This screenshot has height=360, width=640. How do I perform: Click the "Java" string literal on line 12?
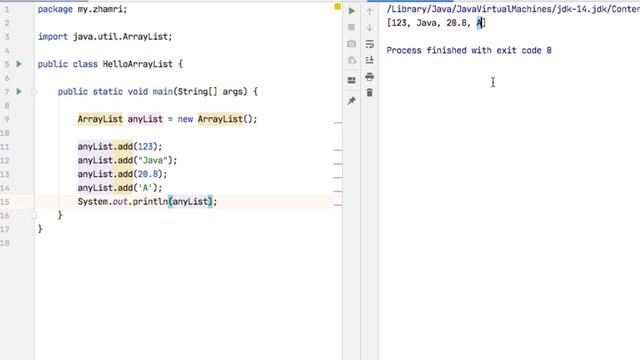pyautogui.click(x=153, y=160)
